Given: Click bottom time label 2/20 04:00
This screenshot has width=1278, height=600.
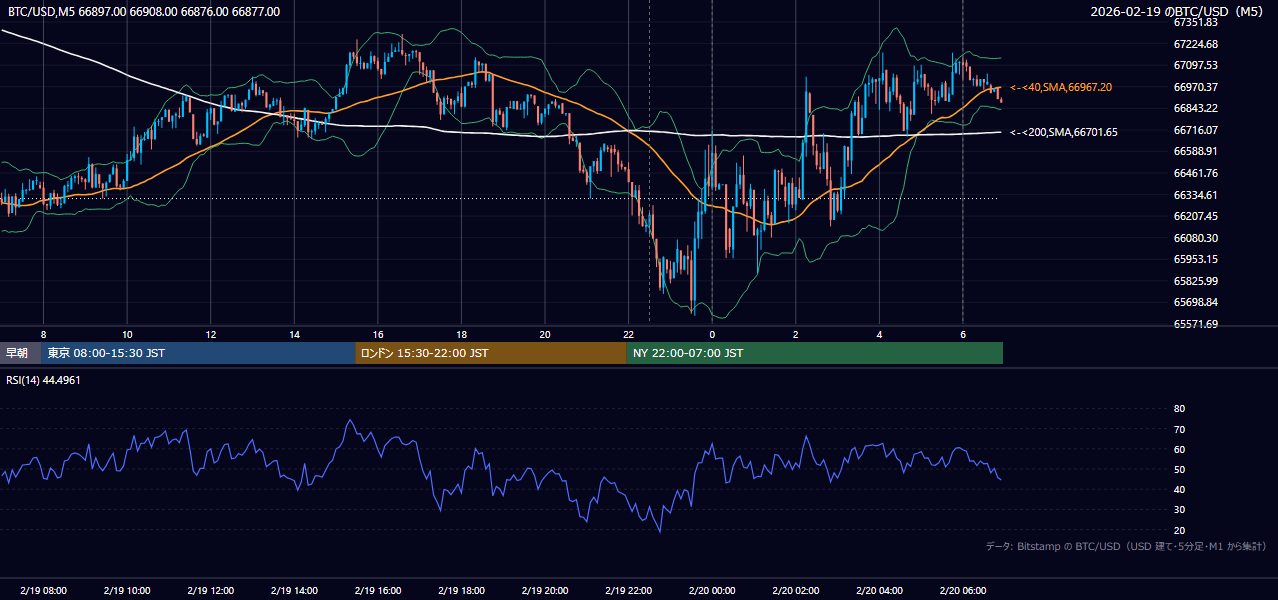Looking at the screenshot, I should 879,591.
